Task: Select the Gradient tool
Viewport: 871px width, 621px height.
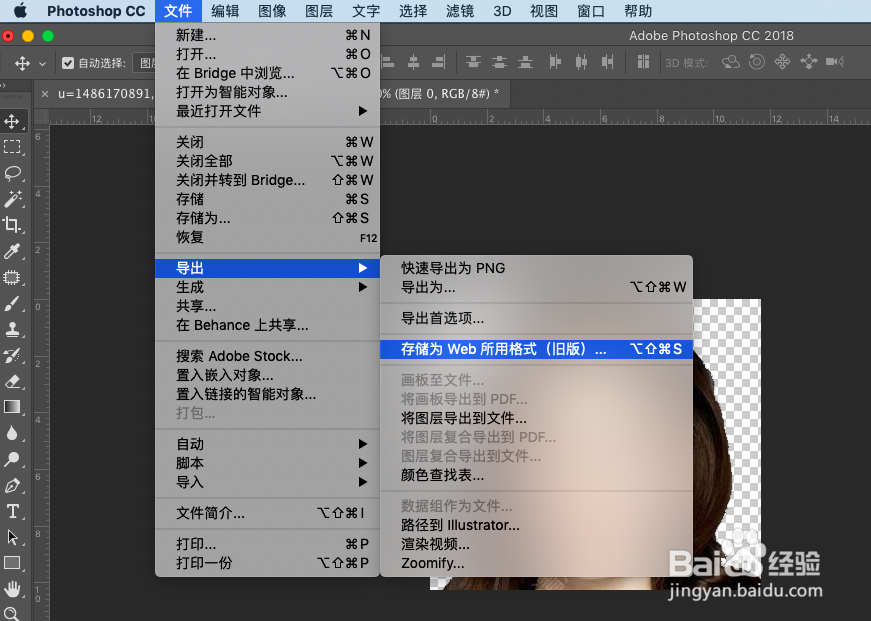Action: 14,407
